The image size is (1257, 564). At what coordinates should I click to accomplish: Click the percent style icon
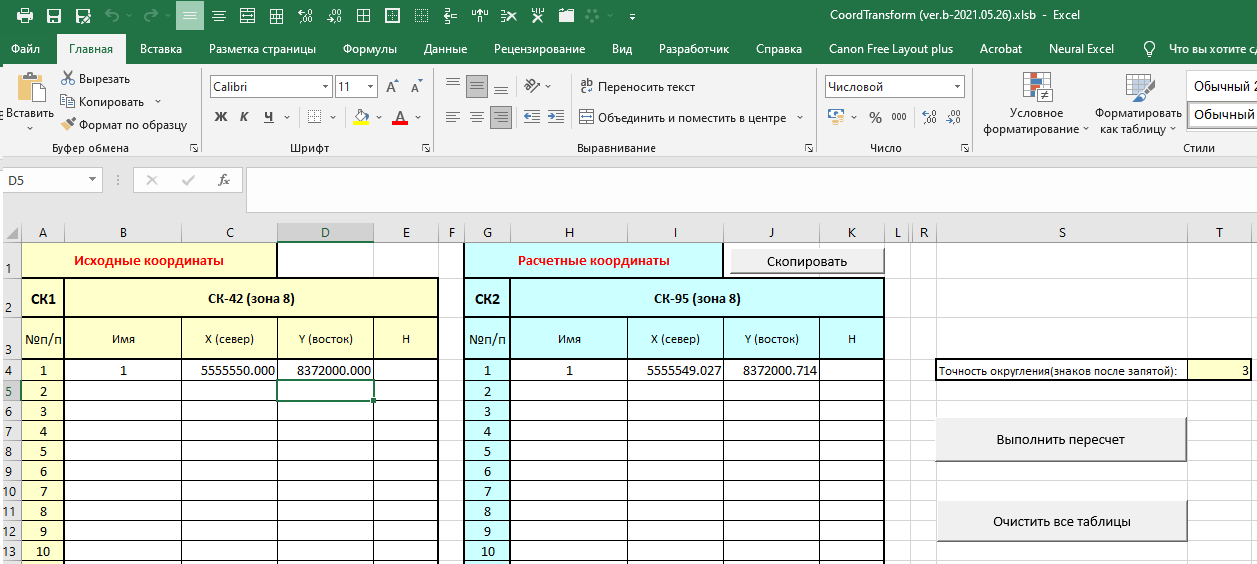(x=875, y=117)
